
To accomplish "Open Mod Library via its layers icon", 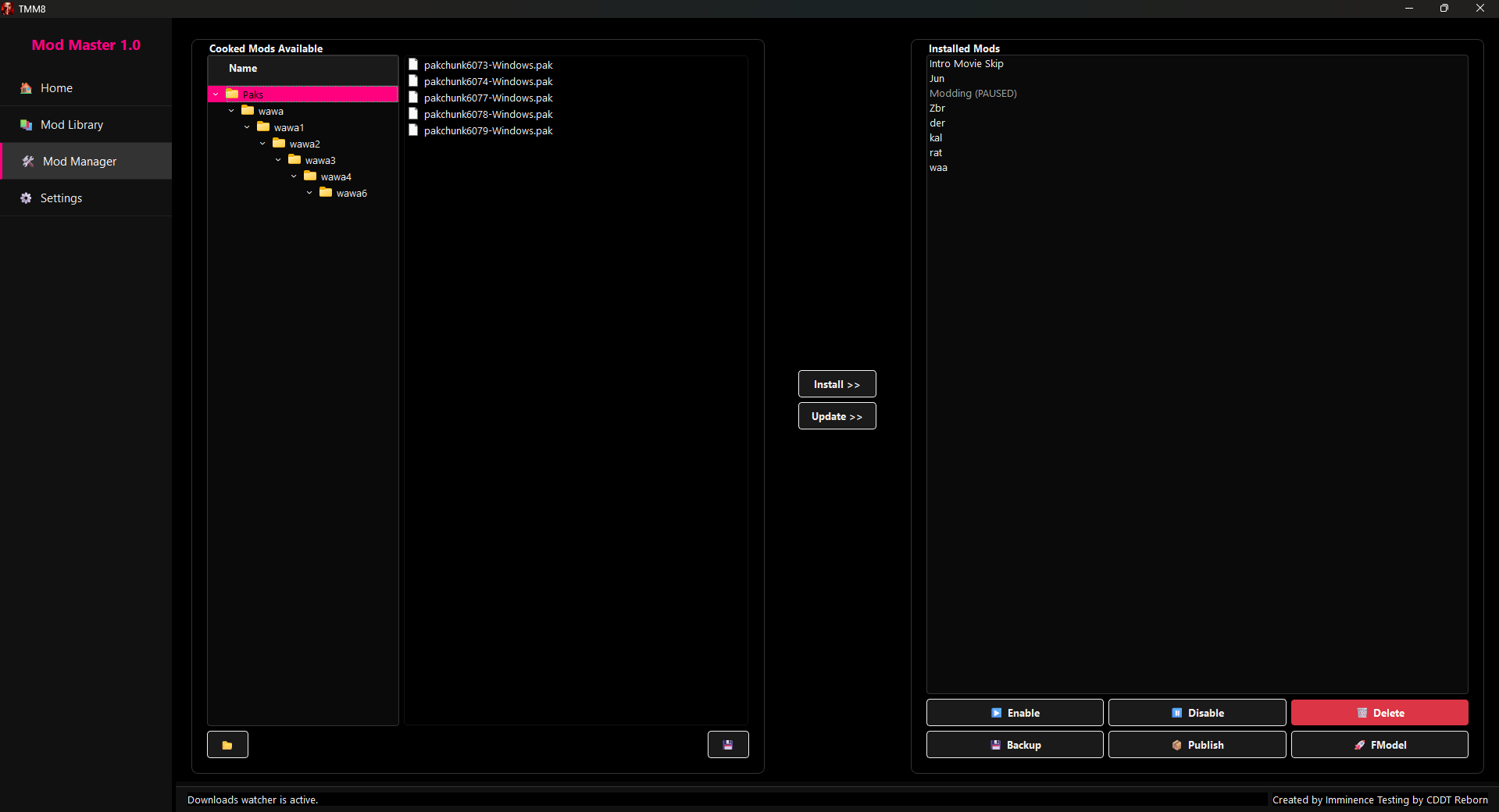I will click(x=26, y=125).
